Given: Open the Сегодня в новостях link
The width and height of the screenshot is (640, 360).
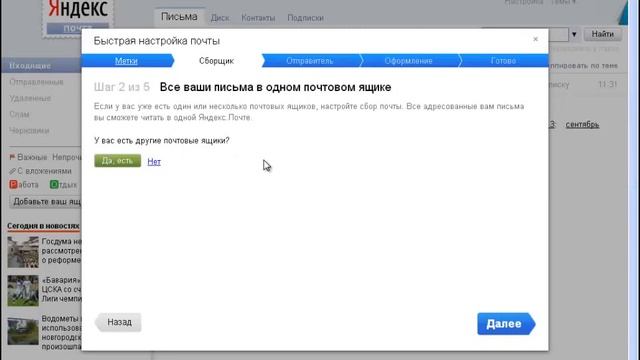Looking at the screenshot, I should point(43,226).
